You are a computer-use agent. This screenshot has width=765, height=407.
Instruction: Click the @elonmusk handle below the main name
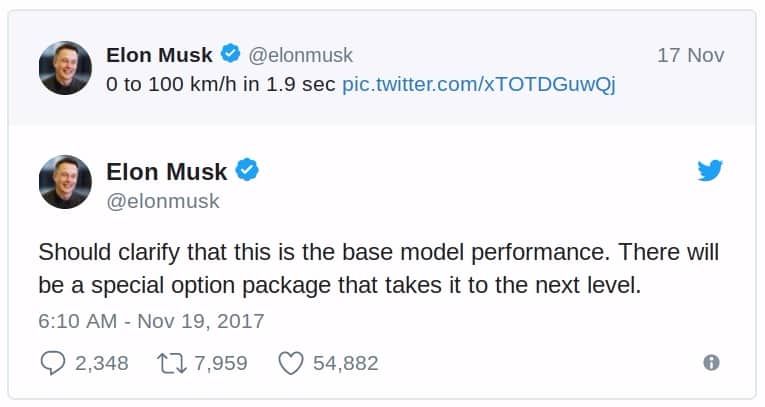coord(162,201)
